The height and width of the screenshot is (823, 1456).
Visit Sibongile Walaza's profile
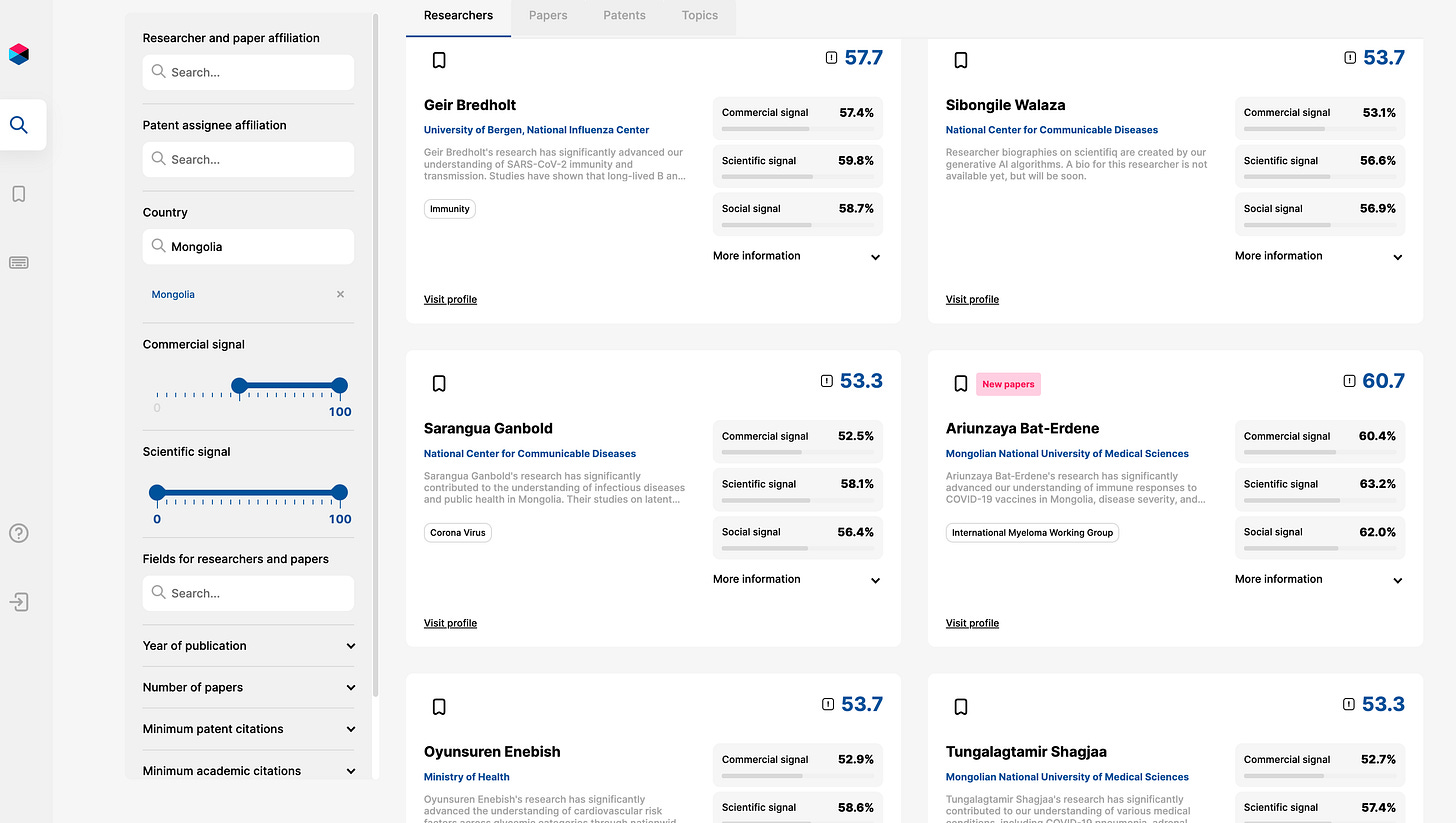tap(972, 299)
